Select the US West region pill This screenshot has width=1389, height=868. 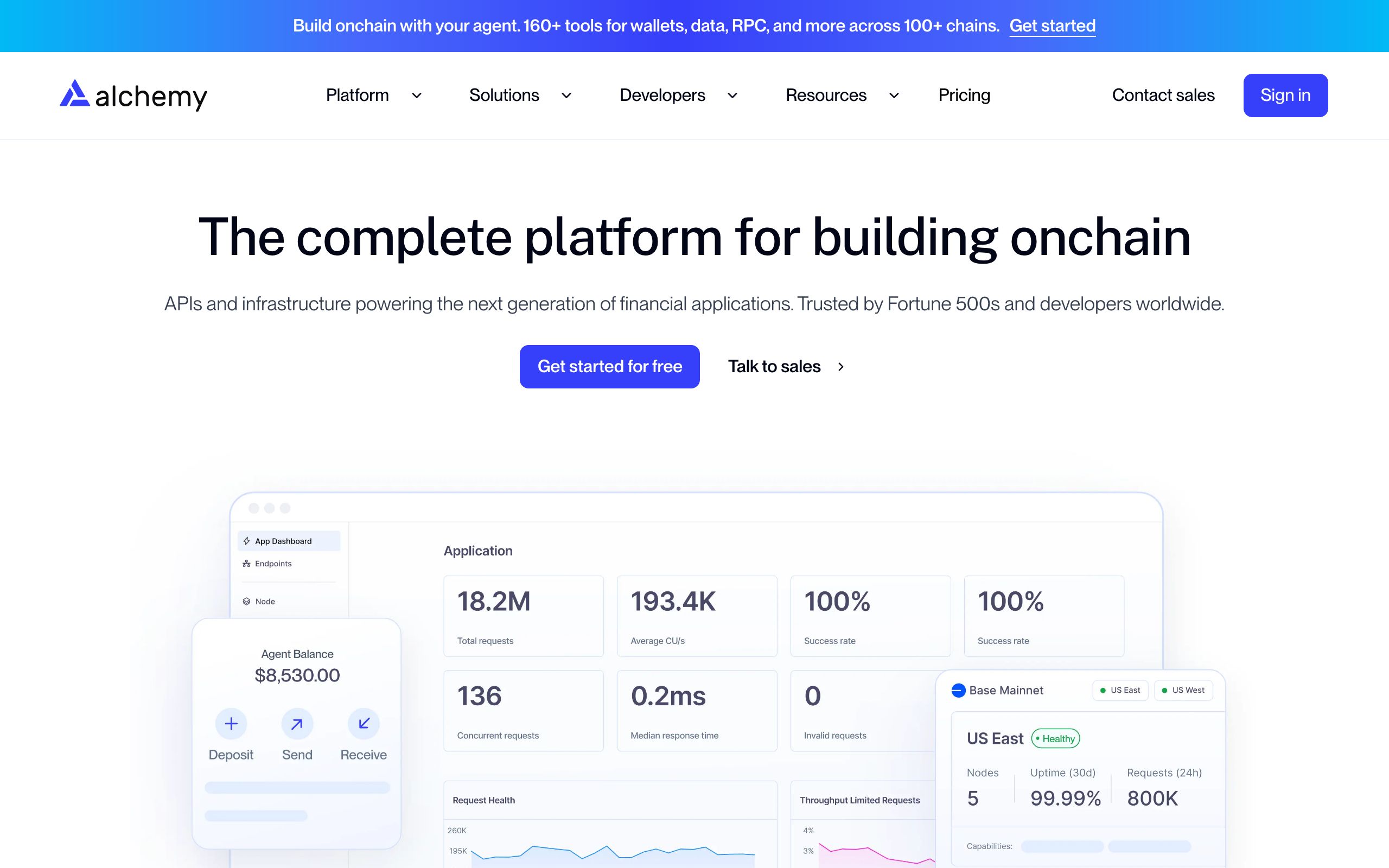tap(1183, 690)
